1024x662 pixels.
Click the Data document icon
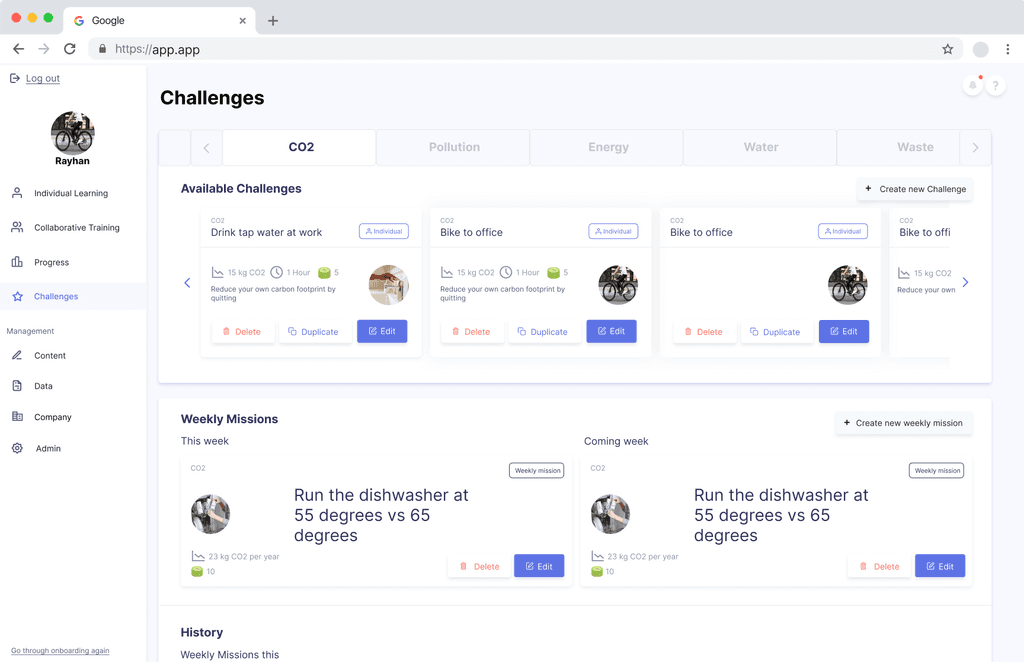pyautogui.click(x=17, y=386)
